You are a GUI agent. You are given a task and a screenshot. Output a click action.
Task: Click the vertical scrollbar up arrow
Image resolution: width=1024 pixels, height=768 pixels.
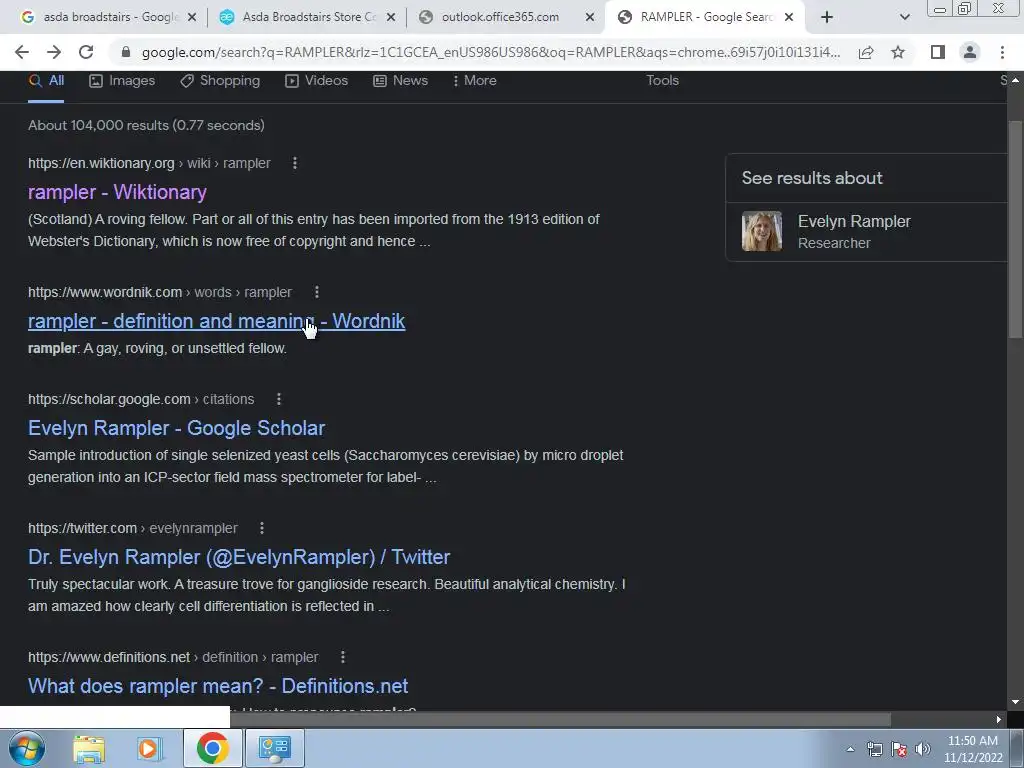[x=1015, y=80]
